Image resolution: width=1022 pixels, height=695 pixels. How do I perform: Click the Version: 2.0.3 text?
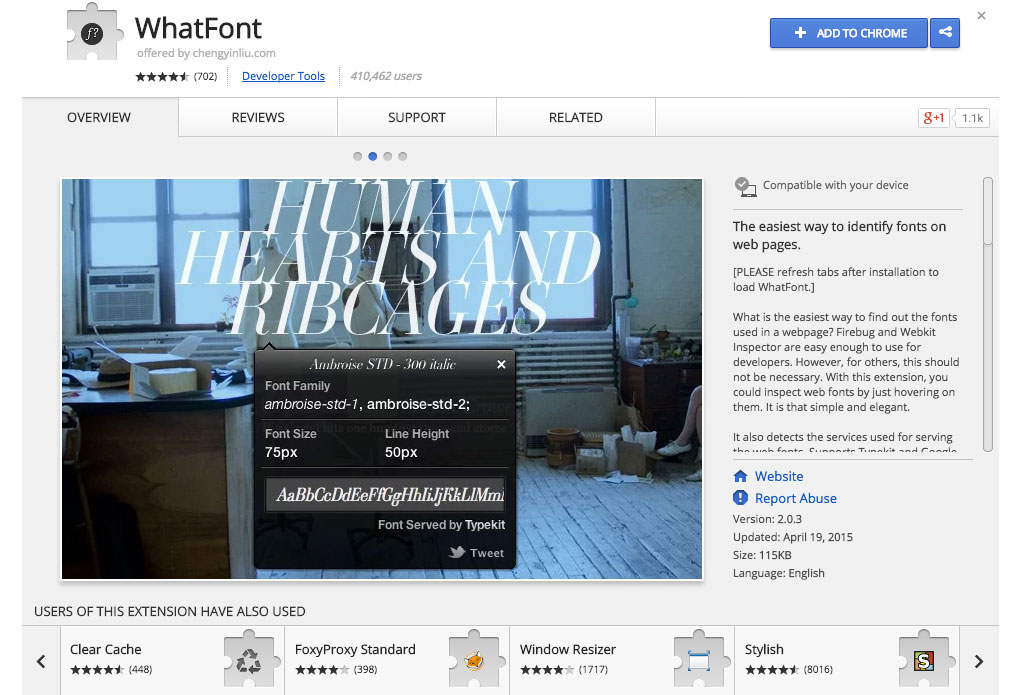point(767,519)
